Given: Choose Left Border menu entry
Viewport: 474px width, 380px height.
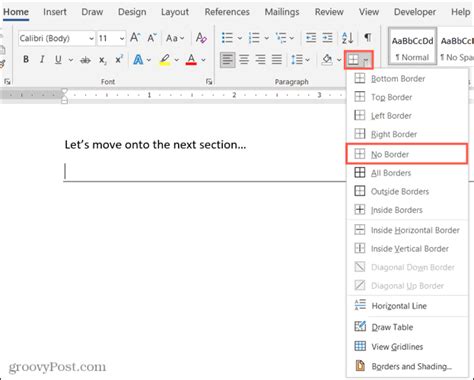Looking at the screenshot, I should click(x=407, y=116).
